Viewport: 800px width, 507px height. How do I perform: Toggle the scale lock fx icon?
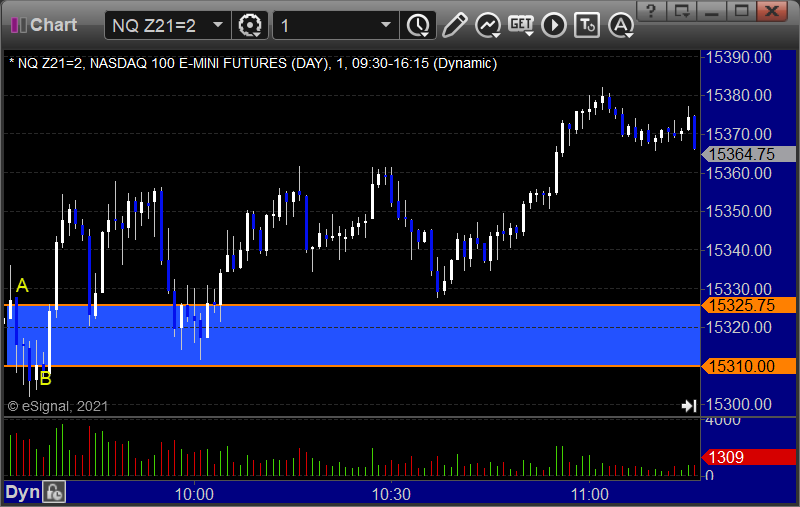(x=54, y=492)
